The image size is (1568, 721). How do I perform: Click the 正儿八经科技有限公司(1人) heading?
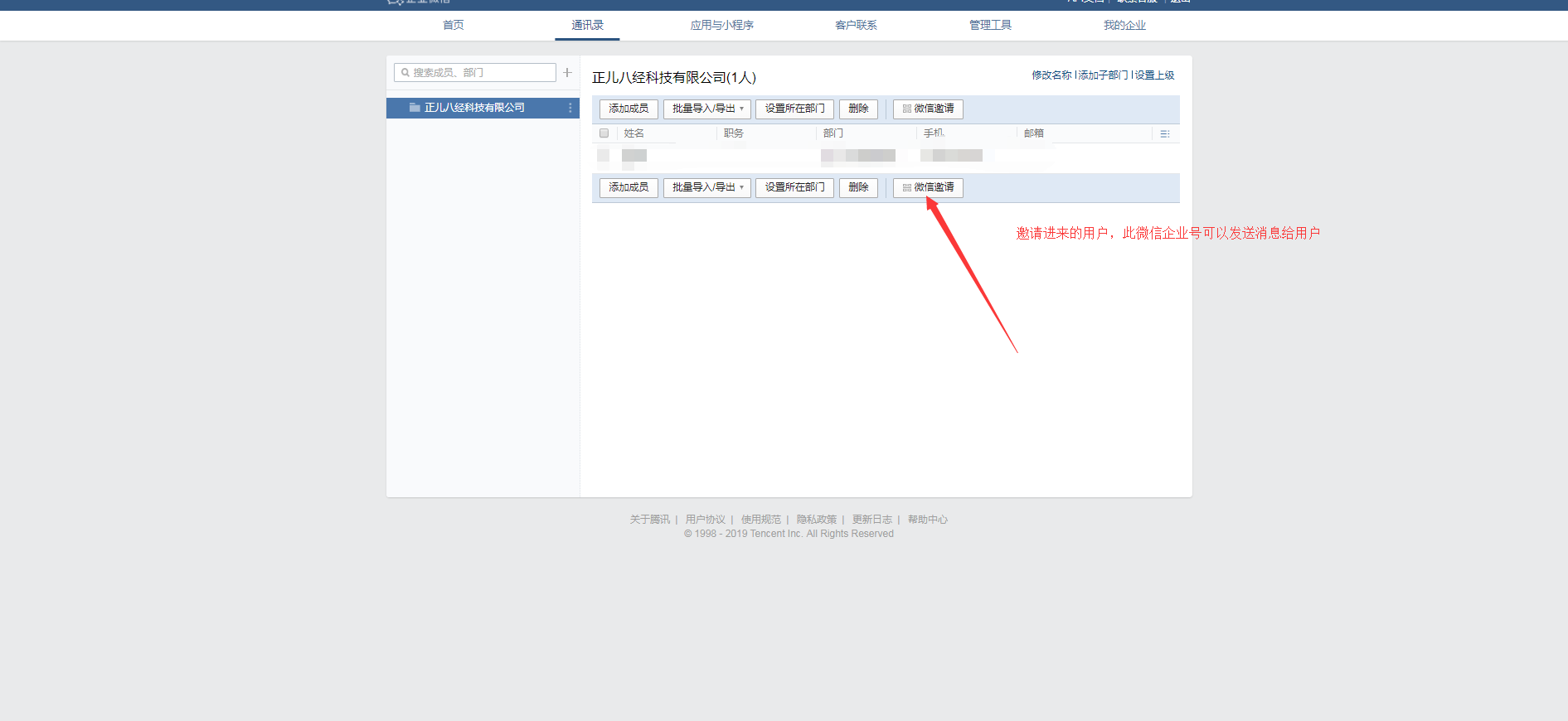click(674, 78)
